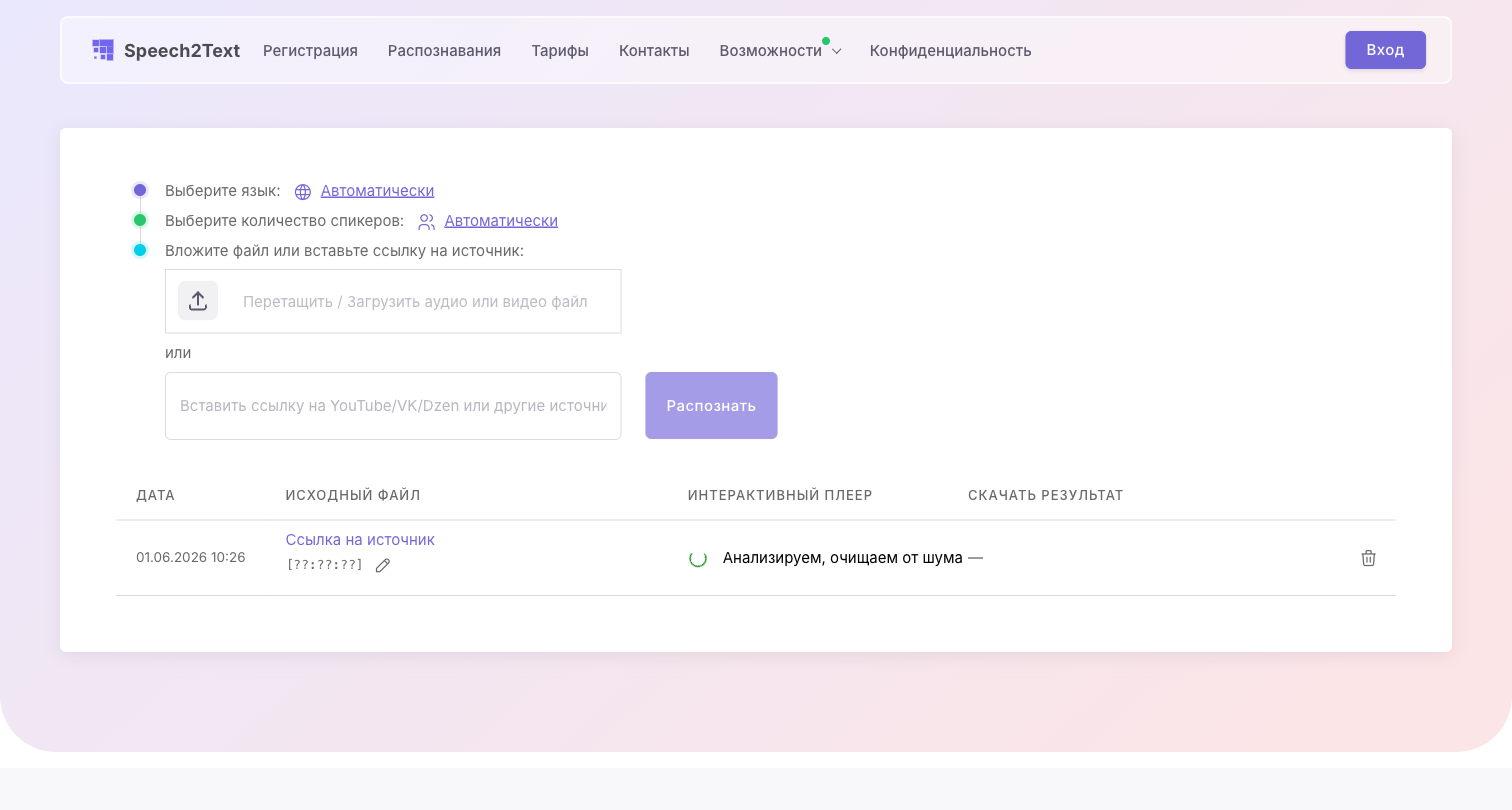Screen dimensions: 1512x810
Task: Click the date 01.06.2026 10:26
Action: coord(191,558)
